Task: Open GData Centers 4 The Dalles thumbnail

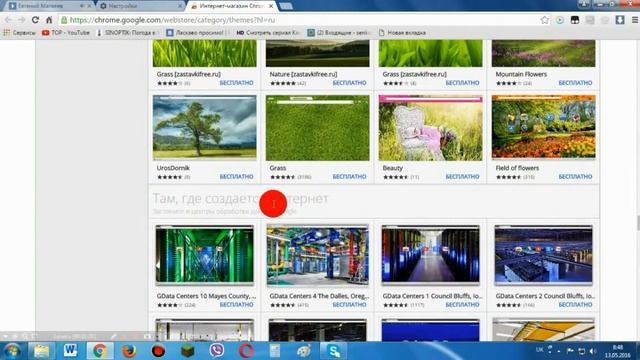Action: 318,255
